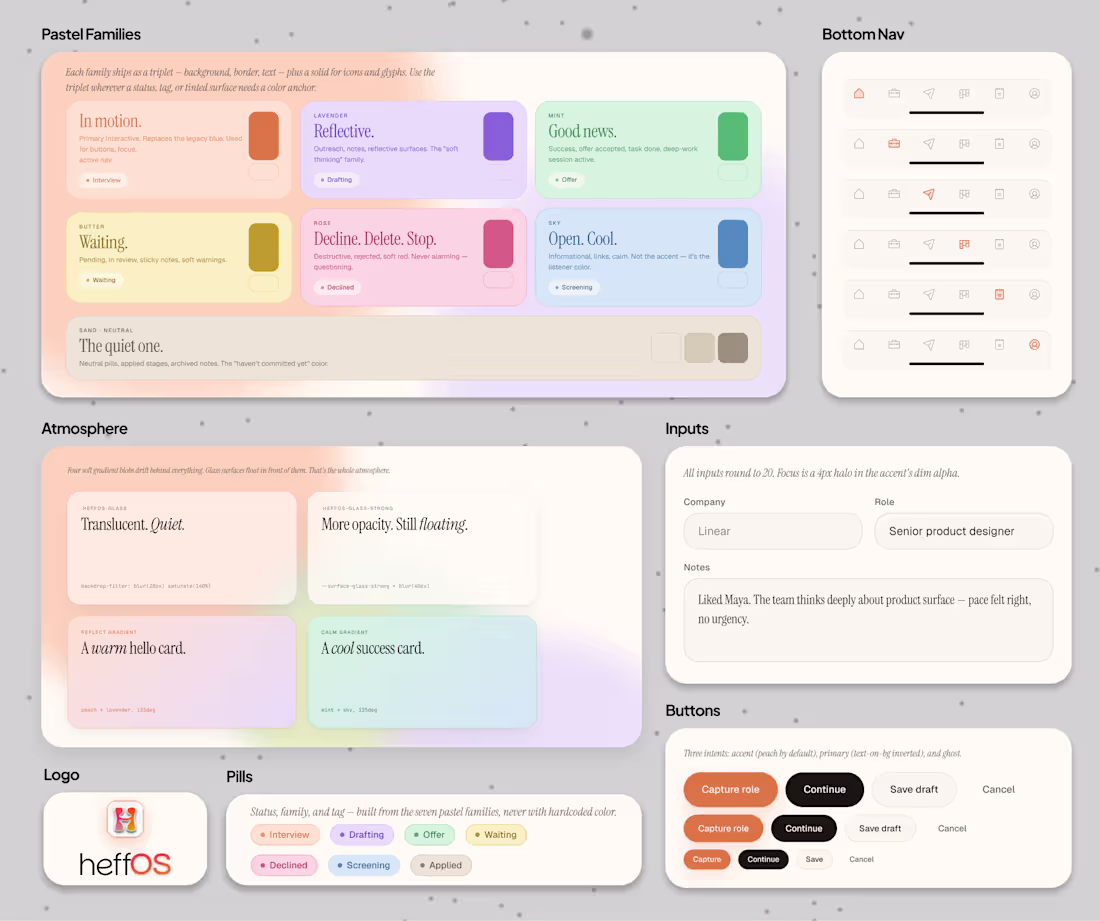Select the board icon in the home-active nav row
This screenshot has width=1100, height=921.
tap(964, 93)
